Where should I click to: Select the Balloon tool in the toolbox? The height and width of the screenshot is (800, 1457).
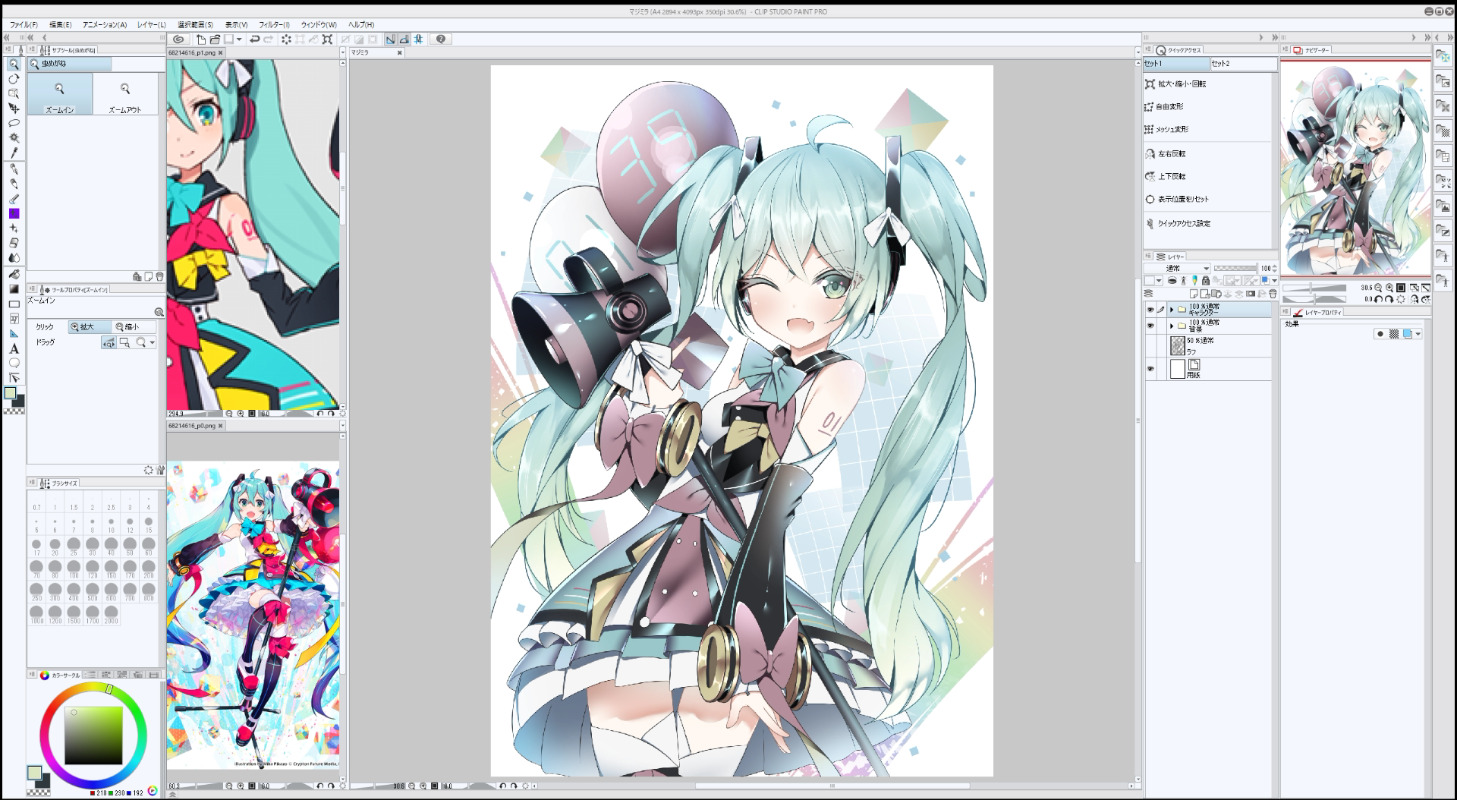14,362
